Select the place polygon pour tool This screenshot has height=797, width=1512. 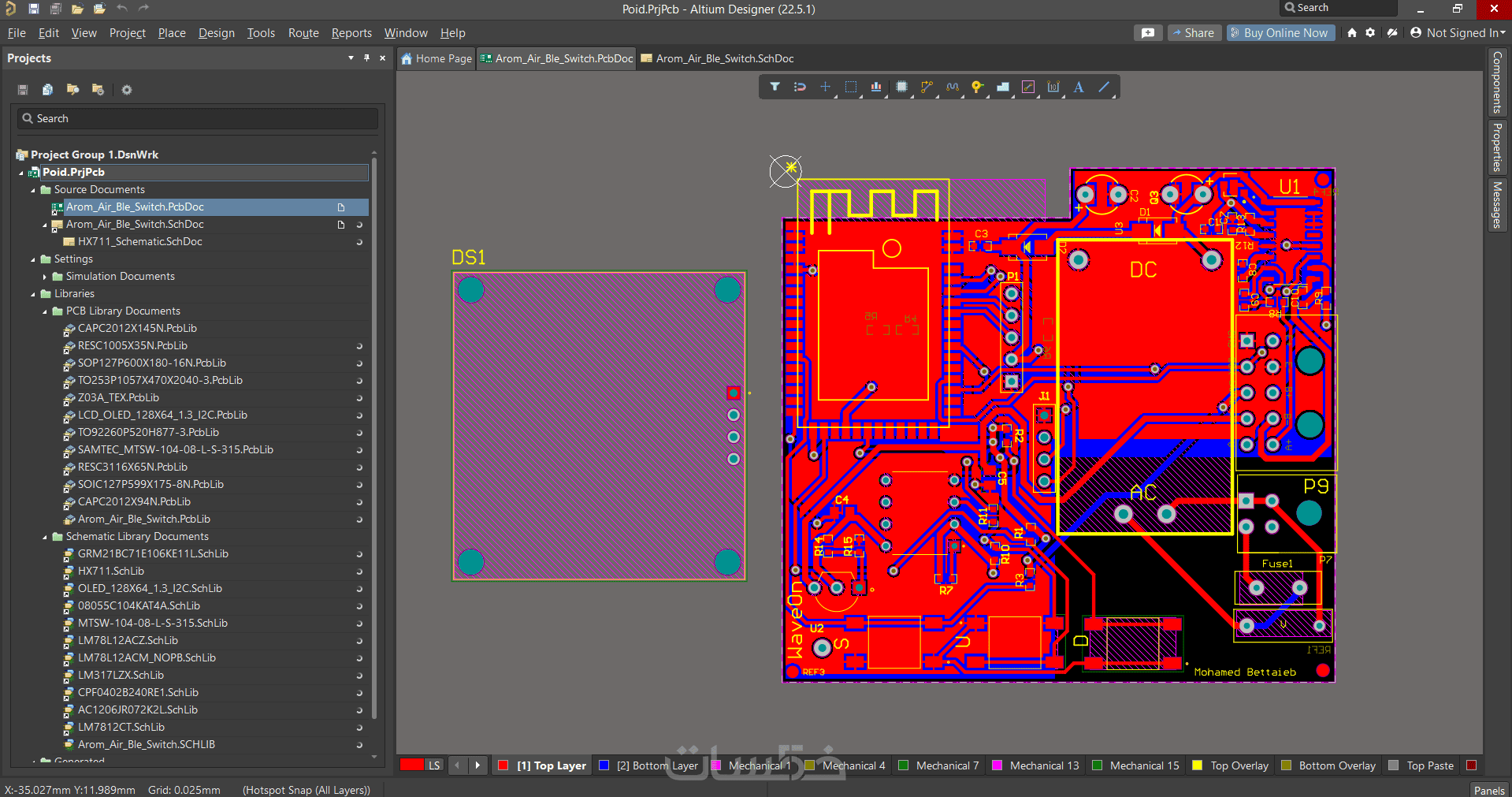coord(1003,87)
